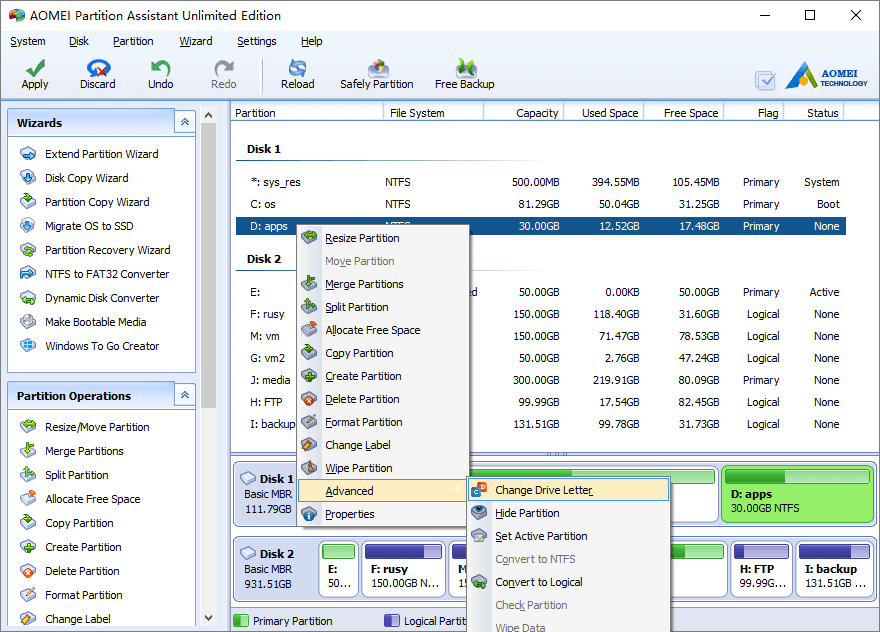Click the Windows To Go Creator icon
880x632 pixels.
pos(28,346)
